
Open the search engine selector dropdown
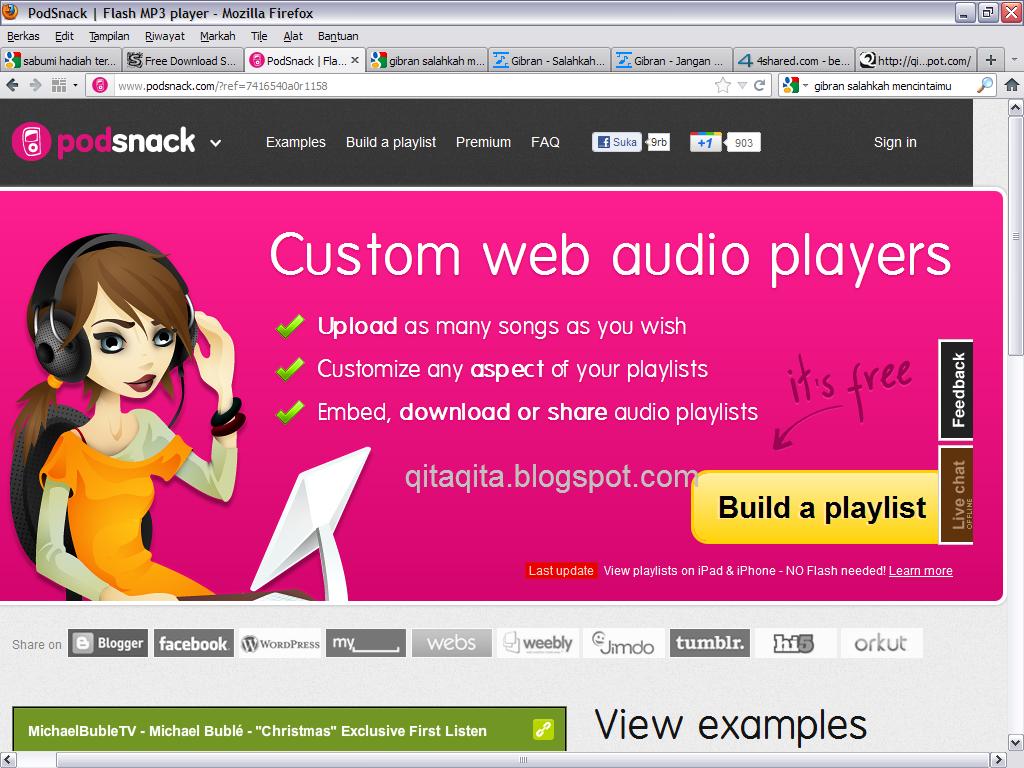[x=806, y=86]
